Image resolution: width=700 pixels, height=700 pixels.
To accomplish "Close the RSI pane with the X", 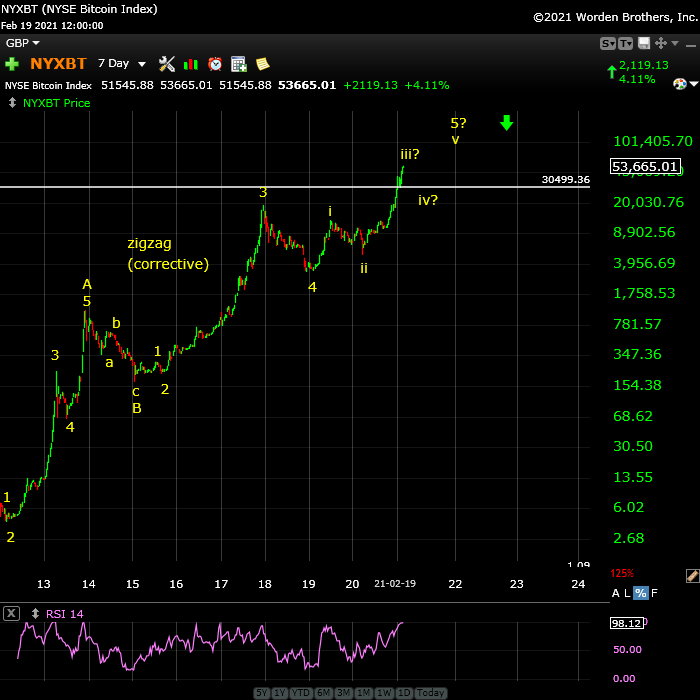I will 11,613.
